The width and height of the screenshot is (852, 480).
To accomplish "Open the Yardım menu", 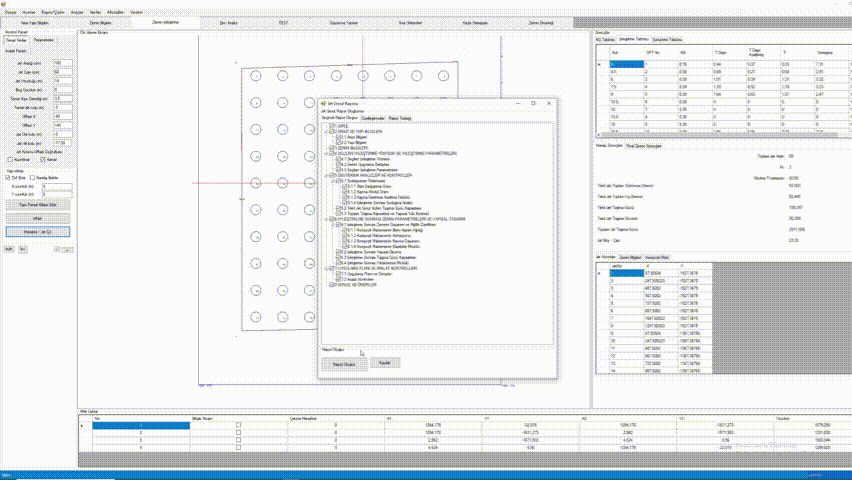I will pos(137,11).
